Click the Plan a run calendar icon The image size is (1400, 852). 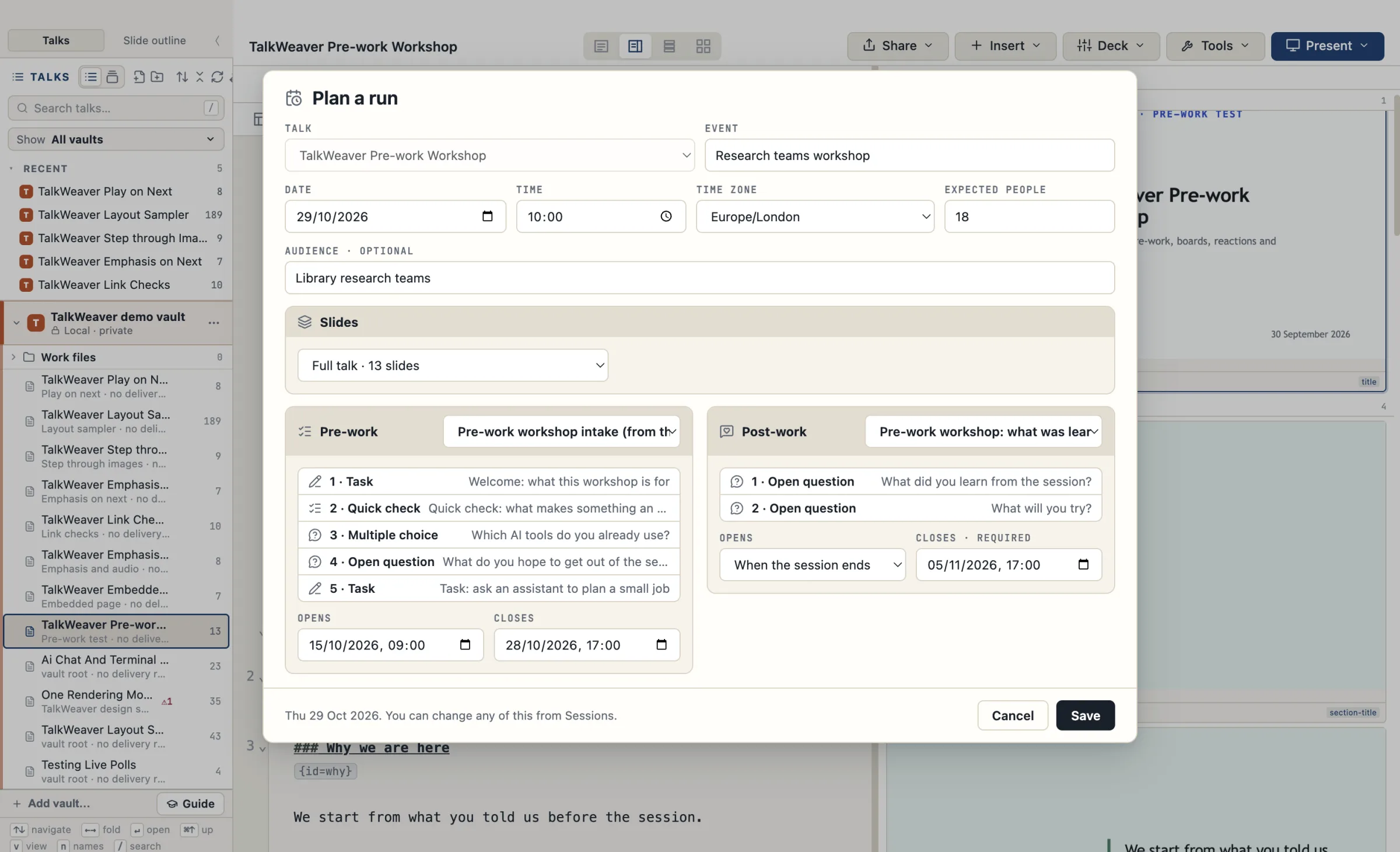(294, 98)
